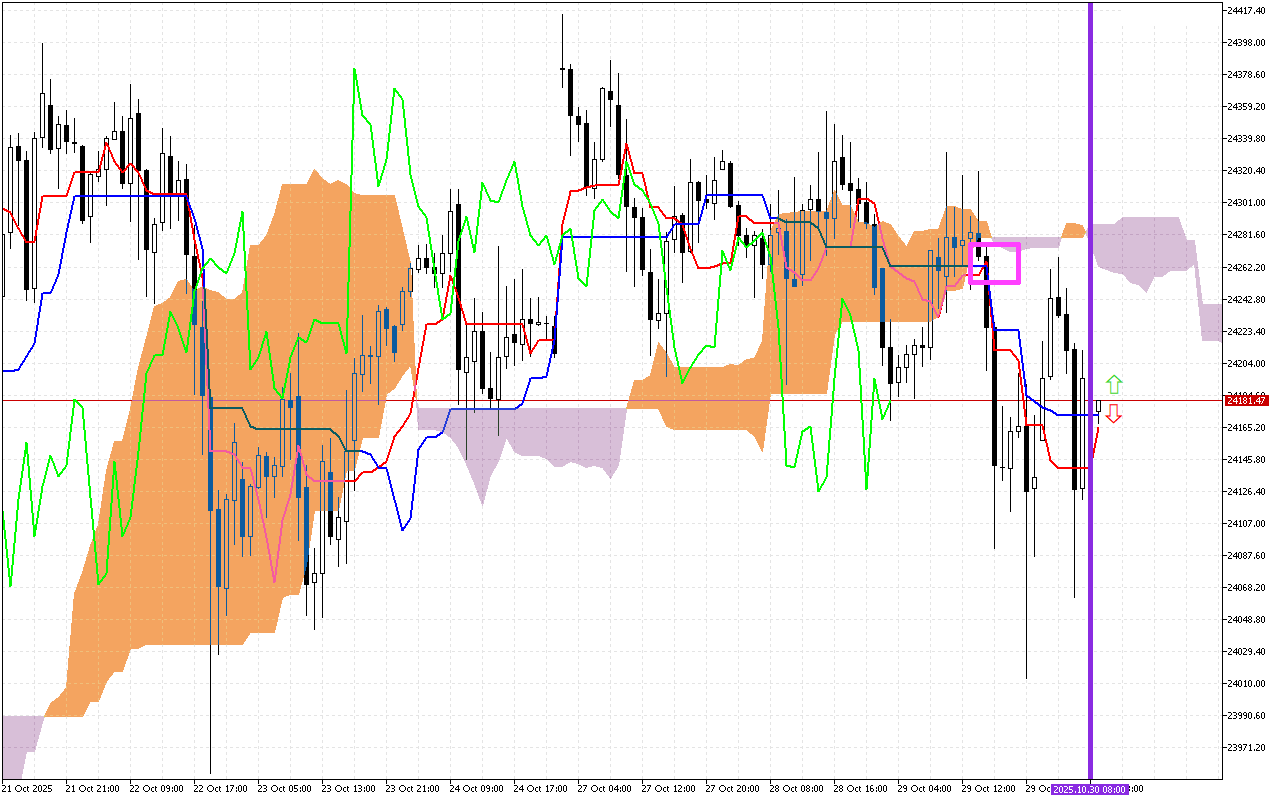Click the 24301.00 price axis label
Screen dimensions: 1280x800
[x=1246, y=203]
